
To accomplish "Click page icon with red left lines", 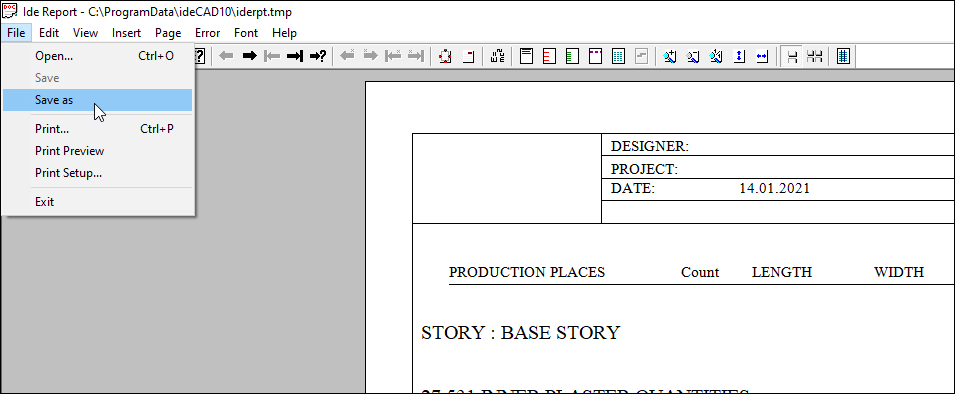I will click(549, 57).
